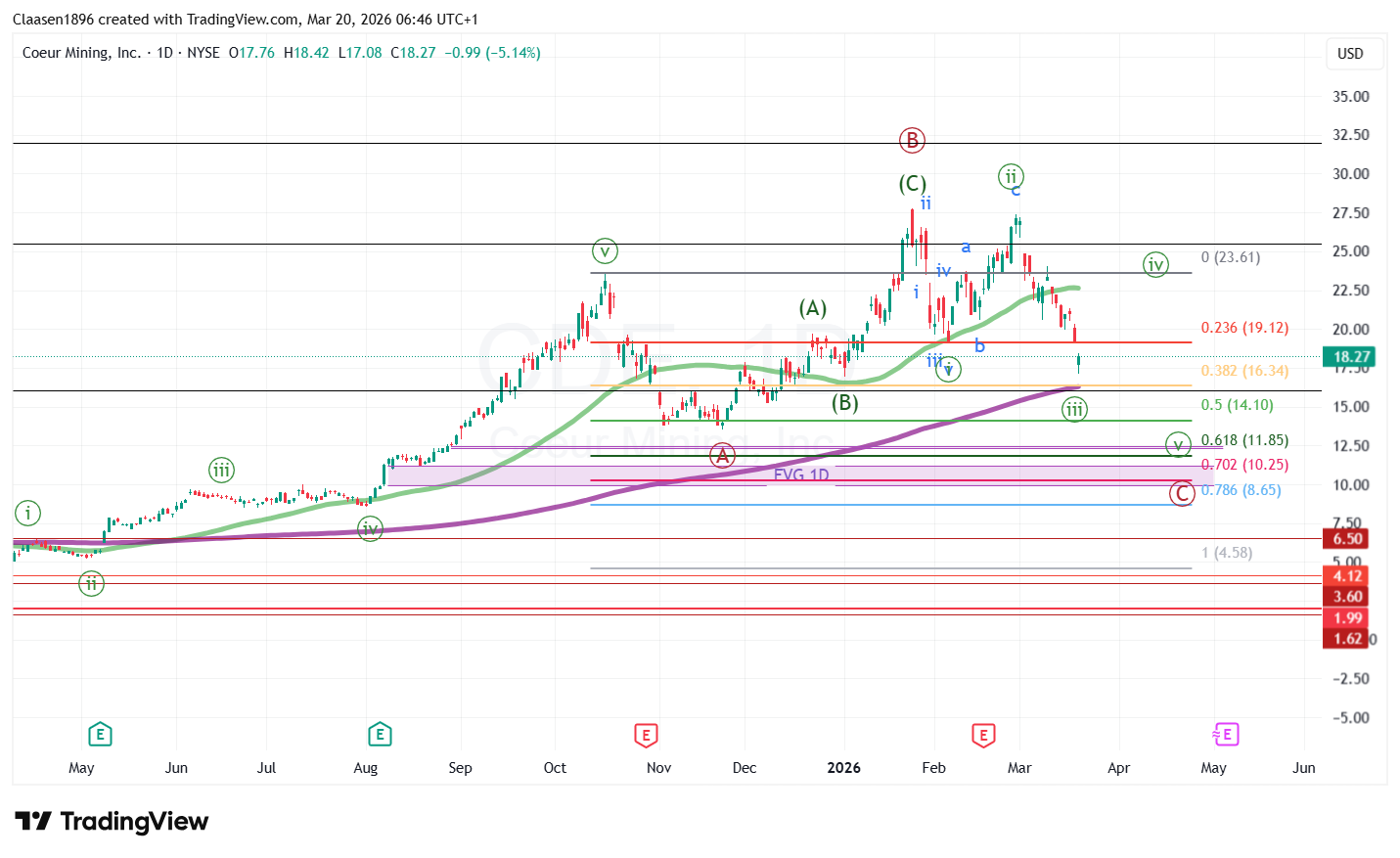Select the 27.50 price axis label
1400x858 pixels.
1351,213
